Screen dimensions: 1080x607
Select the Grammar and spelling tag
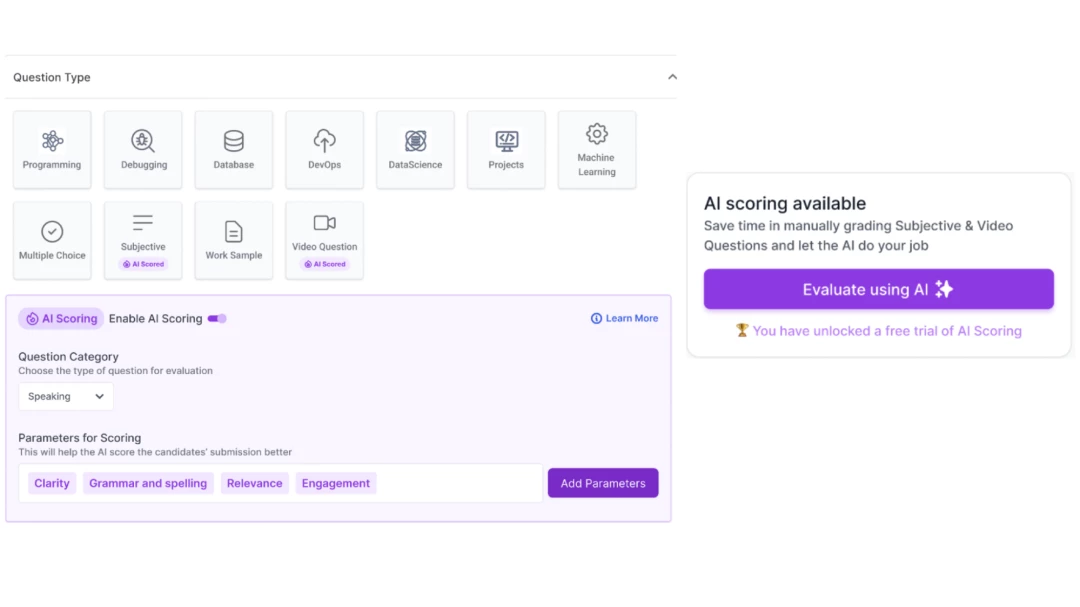[x=148, y=483]
